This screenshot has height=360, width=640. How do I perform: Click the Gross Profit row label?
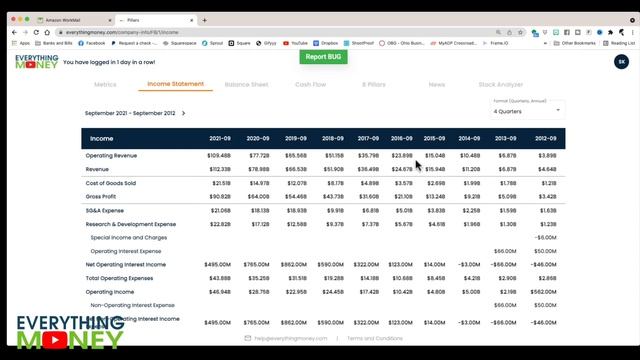coord(101,196)
